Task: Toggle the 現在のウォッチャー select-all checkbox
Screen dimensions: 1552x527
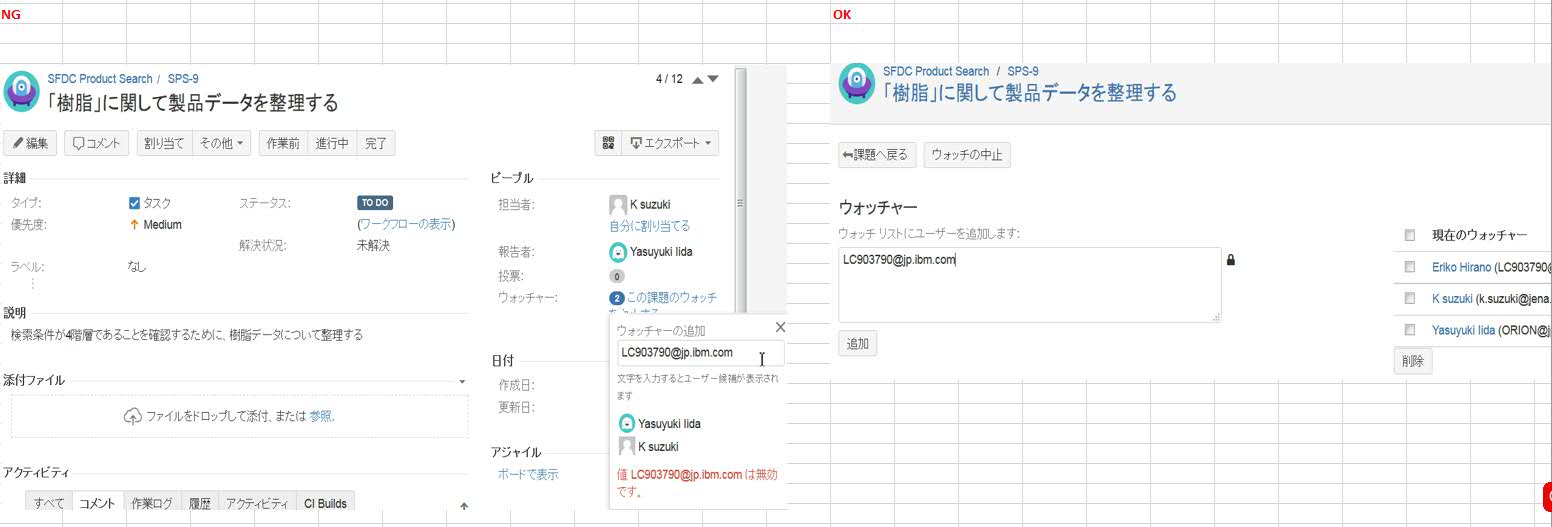Action: click(1410, 235)
